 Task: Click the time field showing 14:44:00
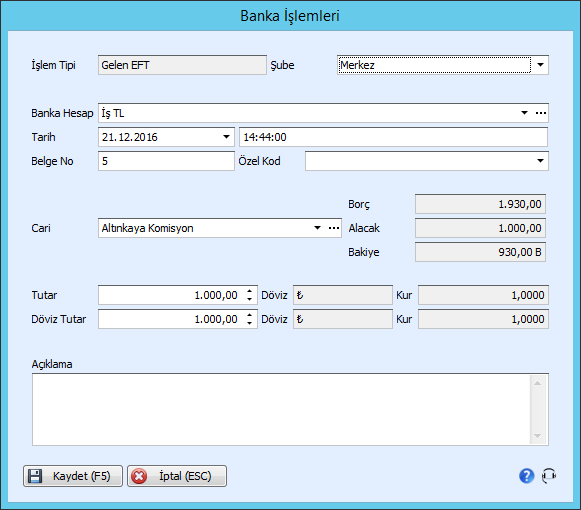pyautogui.click(x=394, y=137)
